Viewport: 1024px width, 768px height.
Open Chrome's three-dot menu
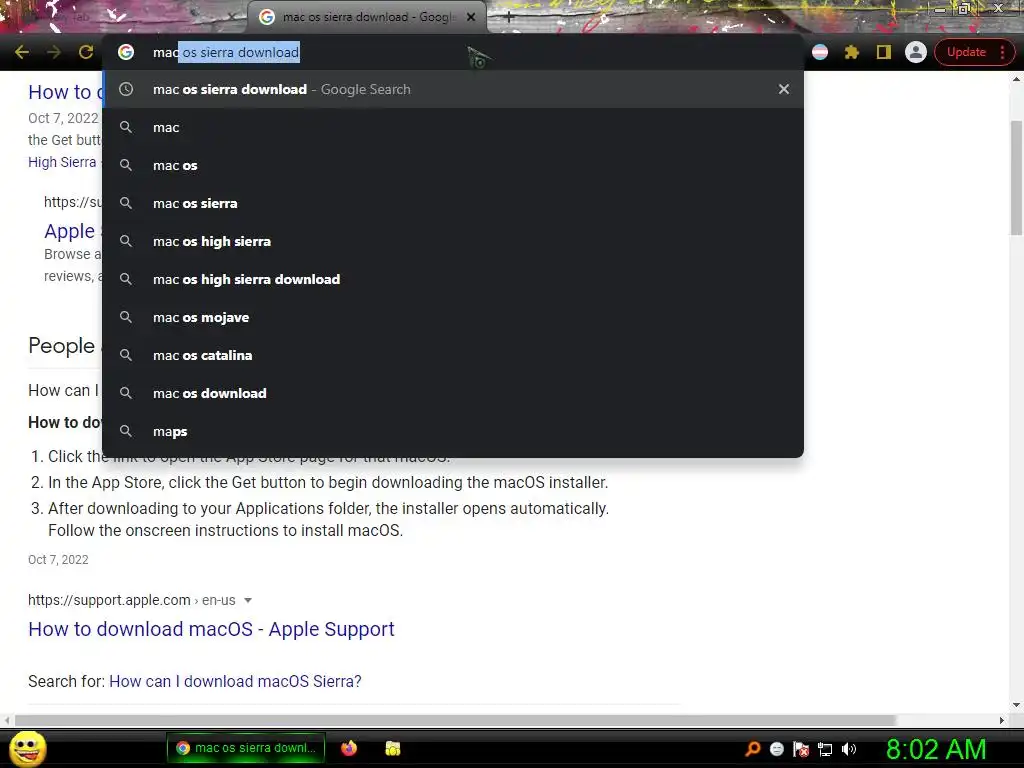tap(1002, 52)
